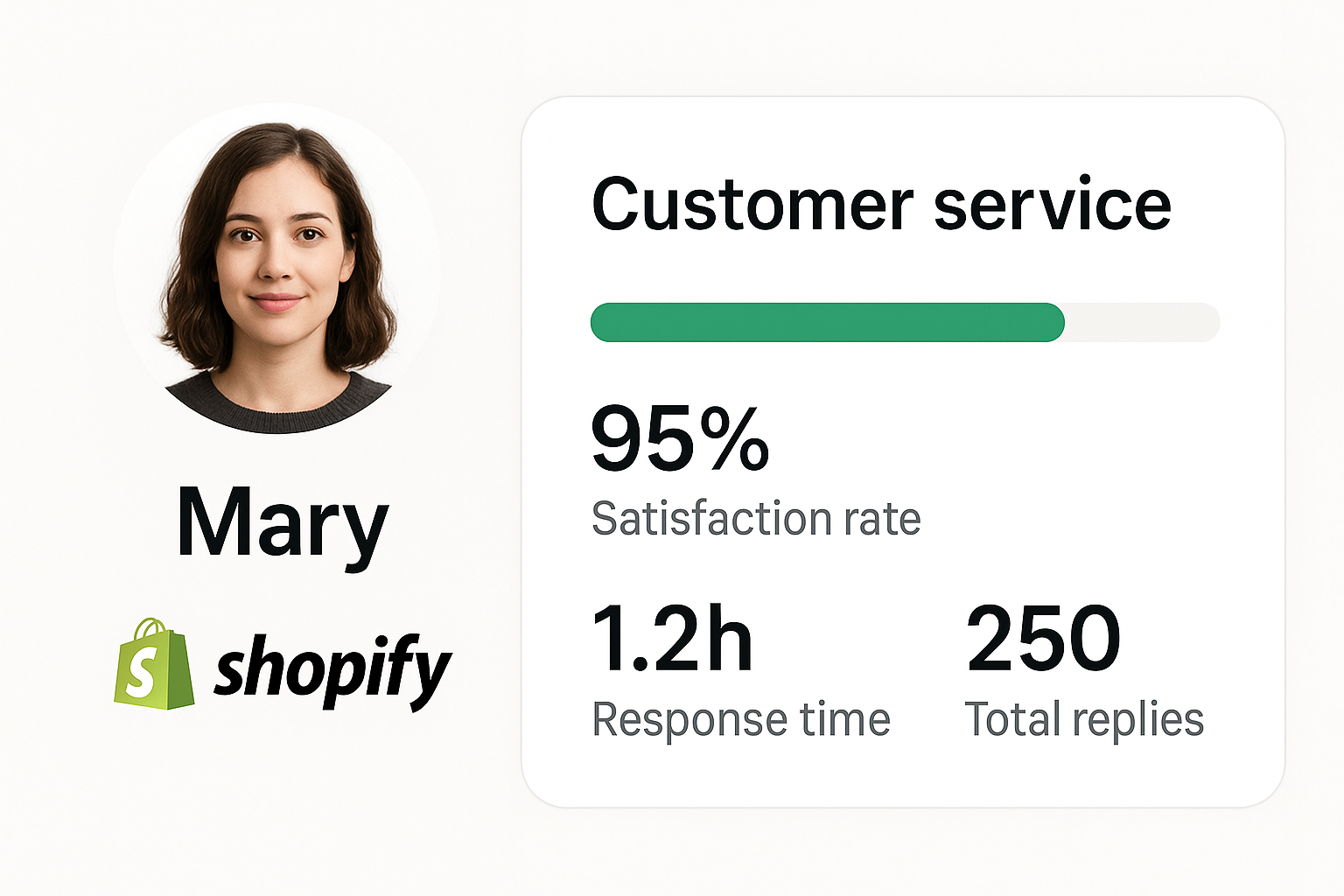Click the word Customer in the heading
Image resolution: width=1344 pixels, height=896 pixels.
click(752, 205)
